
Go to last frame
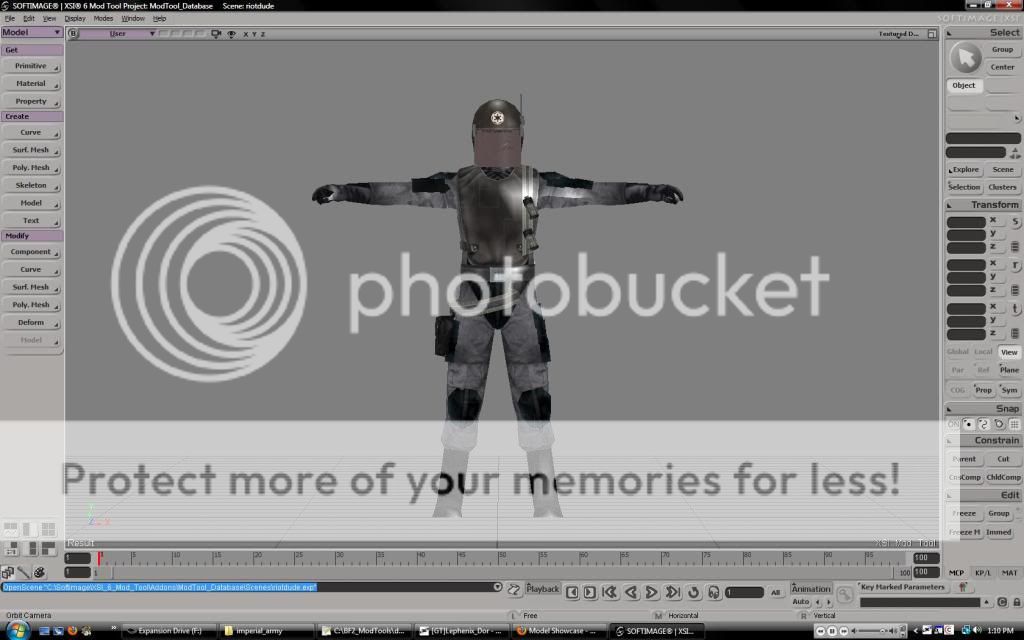(x=672, y=592)
